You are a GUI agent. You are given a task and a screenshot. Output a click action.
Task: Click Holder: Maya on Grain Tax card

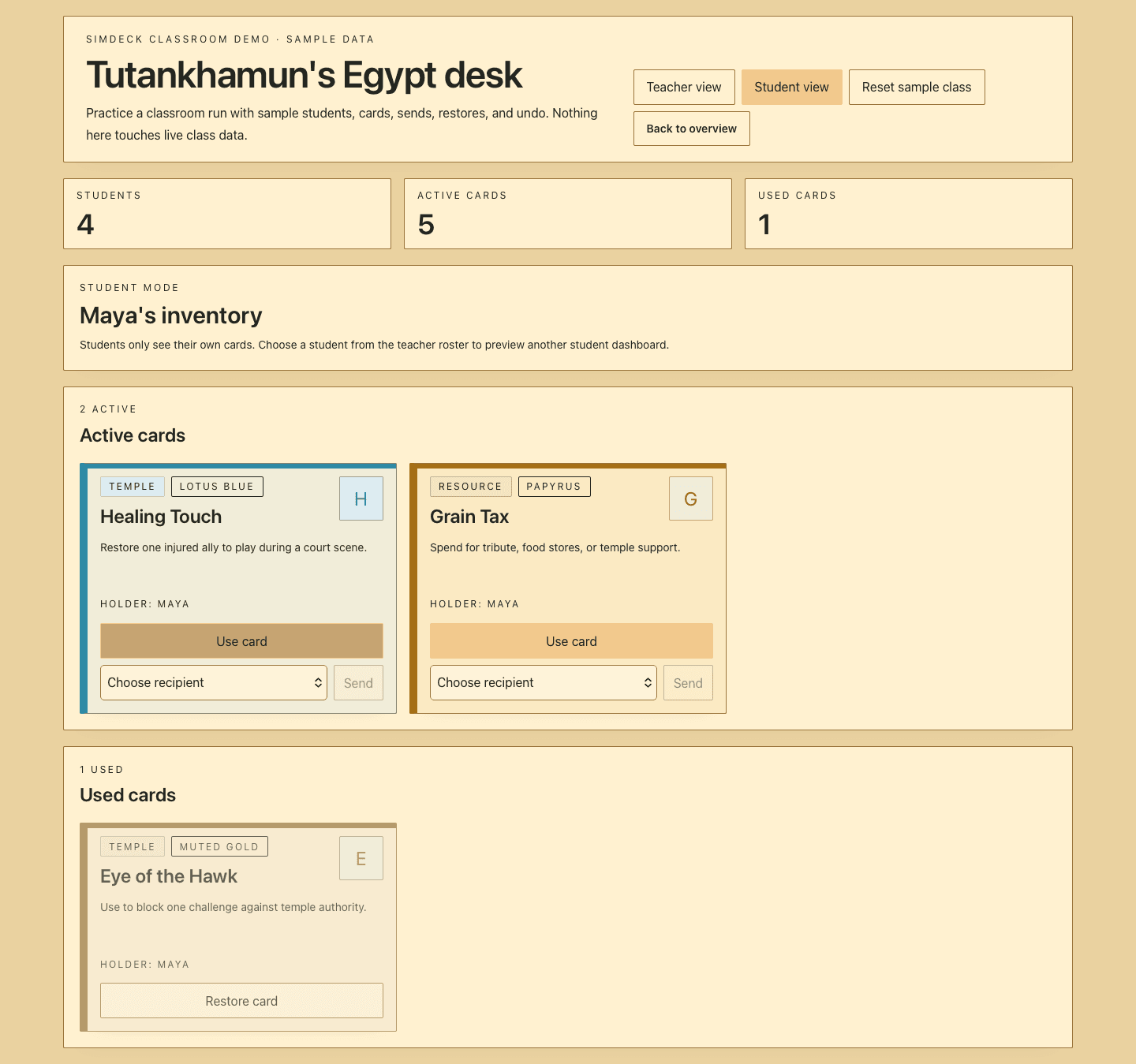[x=475, y=604]
